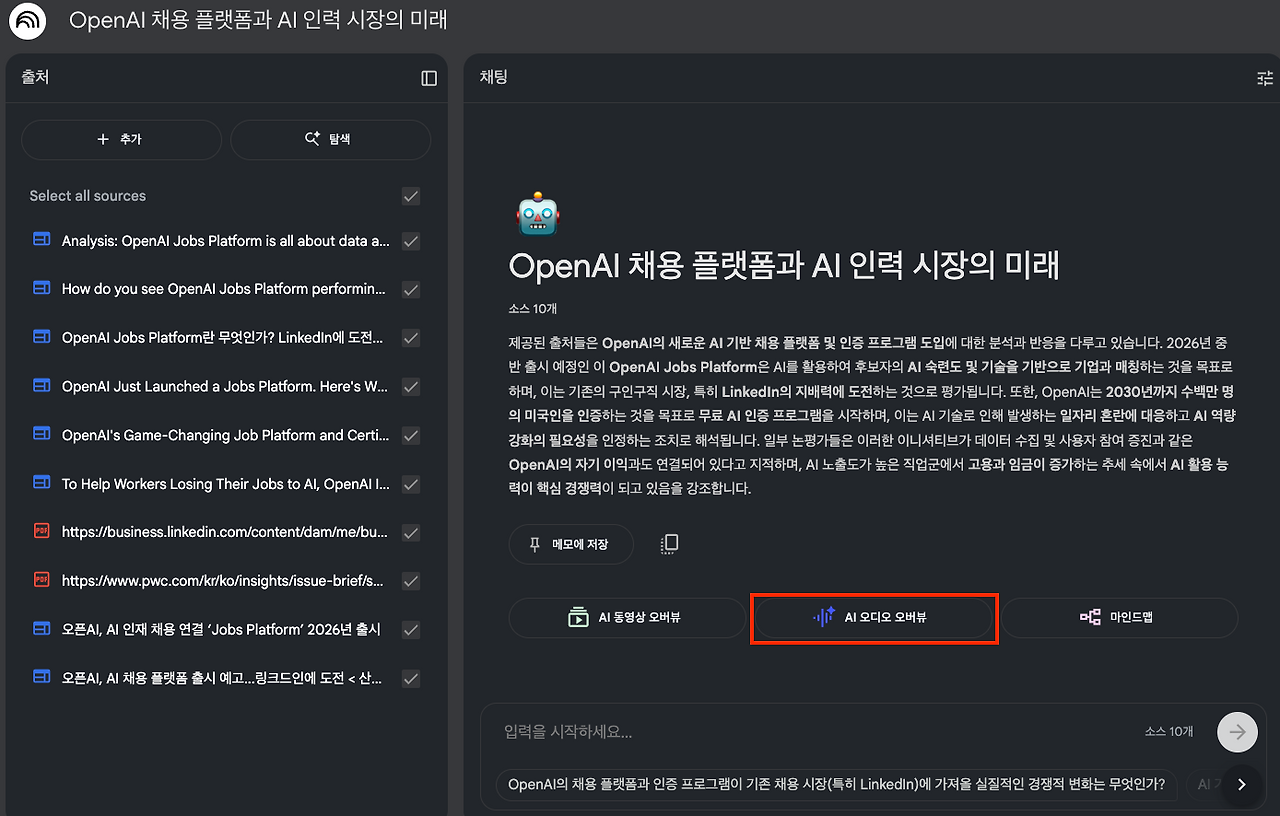Generate AI 동영상 오버뷰 video overview
1280x816 pixels.
coord(626,618)
